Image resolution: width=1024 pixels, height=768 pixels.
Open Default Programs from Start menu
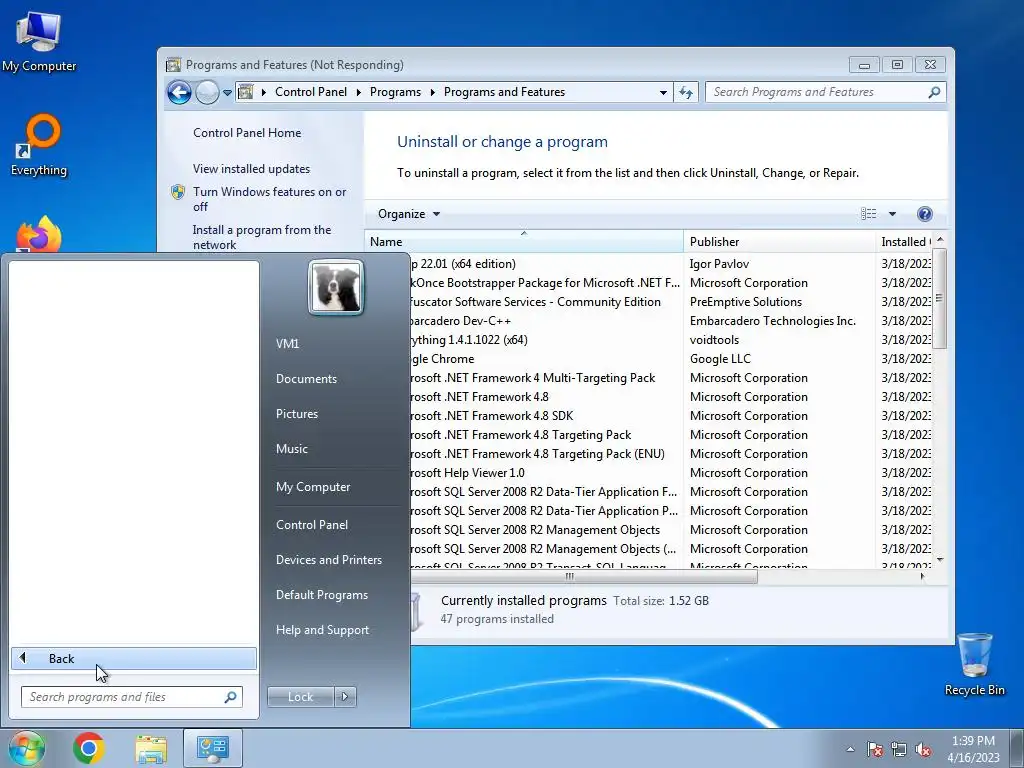click(322, 595)
